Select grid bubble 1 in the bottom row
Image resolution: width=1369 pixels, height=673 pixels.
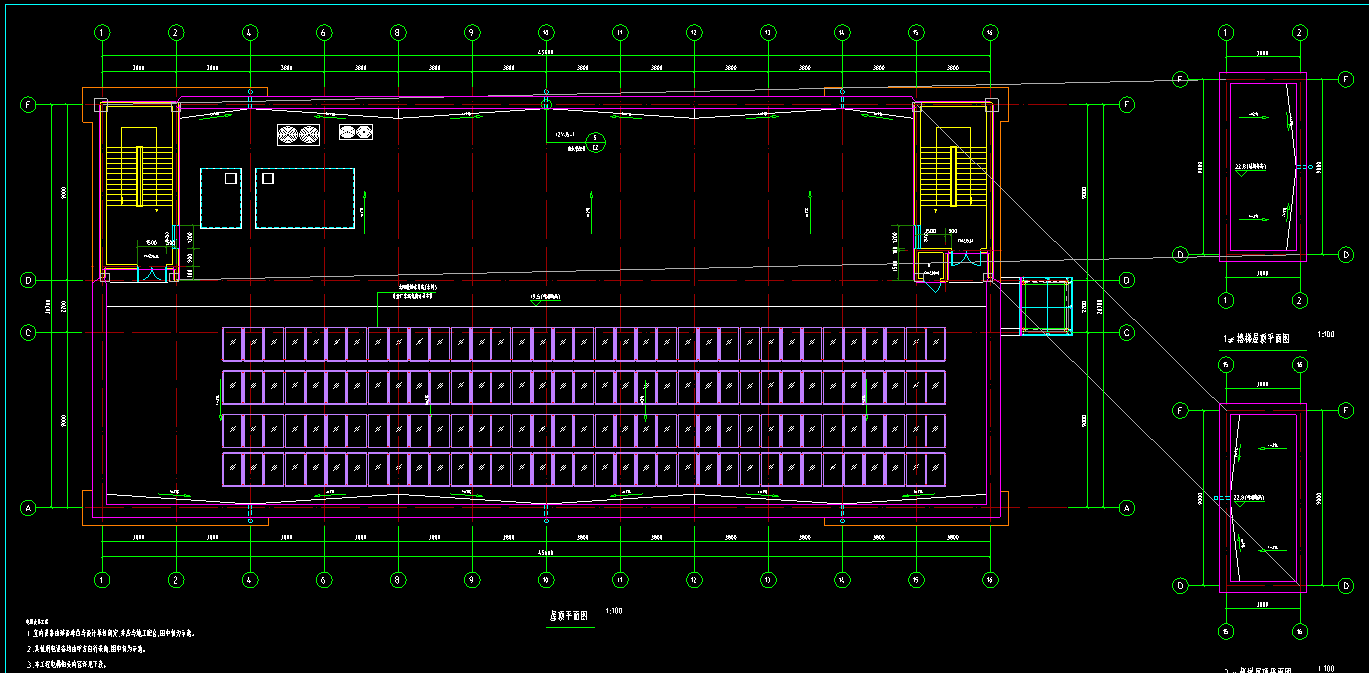click(x=102, y=580)
